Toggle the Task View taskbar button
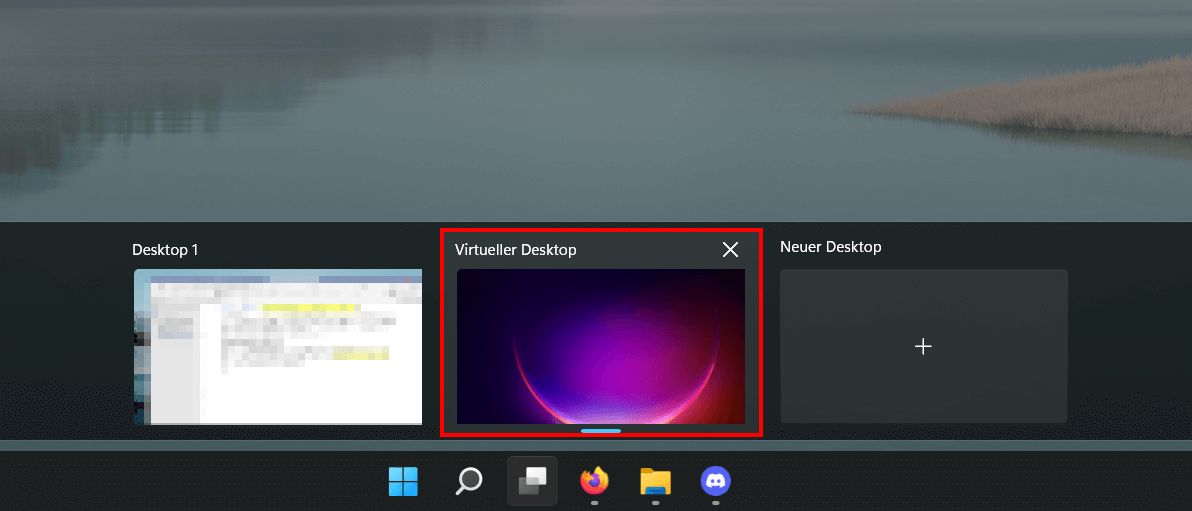This screenshot has height=511, width=1192. pos(532,481)
